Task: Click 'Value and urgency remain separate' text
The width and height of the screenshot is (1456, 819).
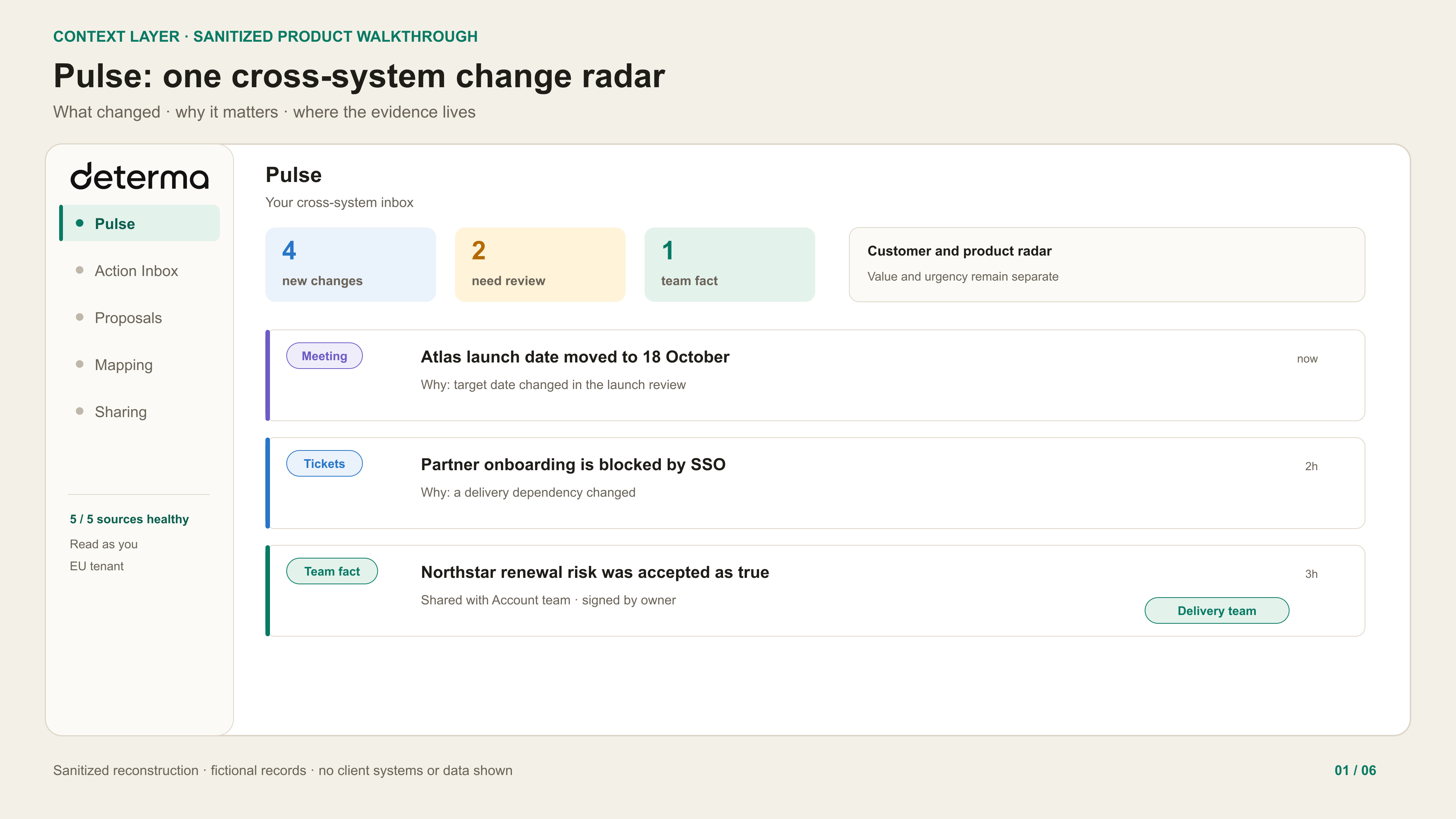Action: [x=963, y=276]
